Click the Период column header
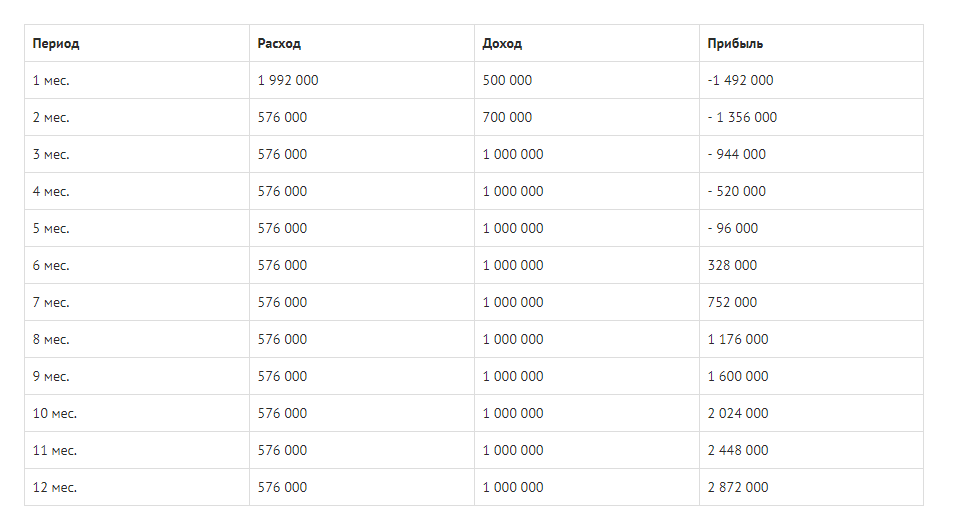Image resolution: width=953 pixels, height=522 pixels. (x=56, y=44)
